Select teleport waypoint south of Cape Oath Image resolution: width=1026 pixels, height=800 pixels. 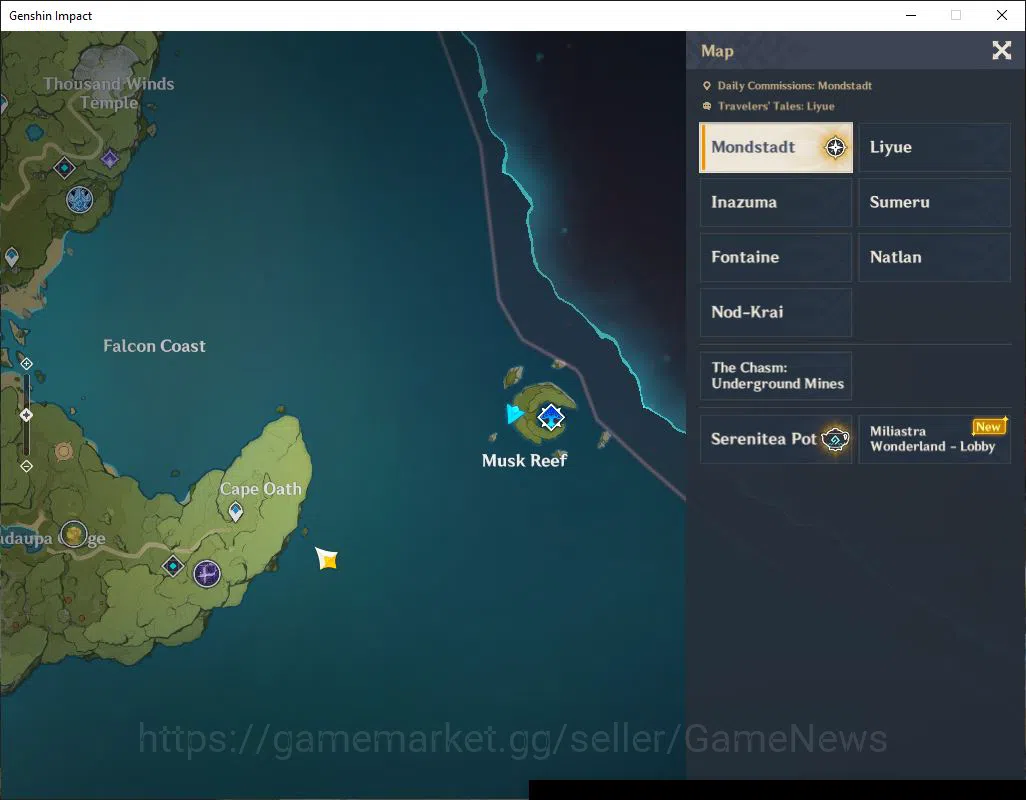(173, 566)
